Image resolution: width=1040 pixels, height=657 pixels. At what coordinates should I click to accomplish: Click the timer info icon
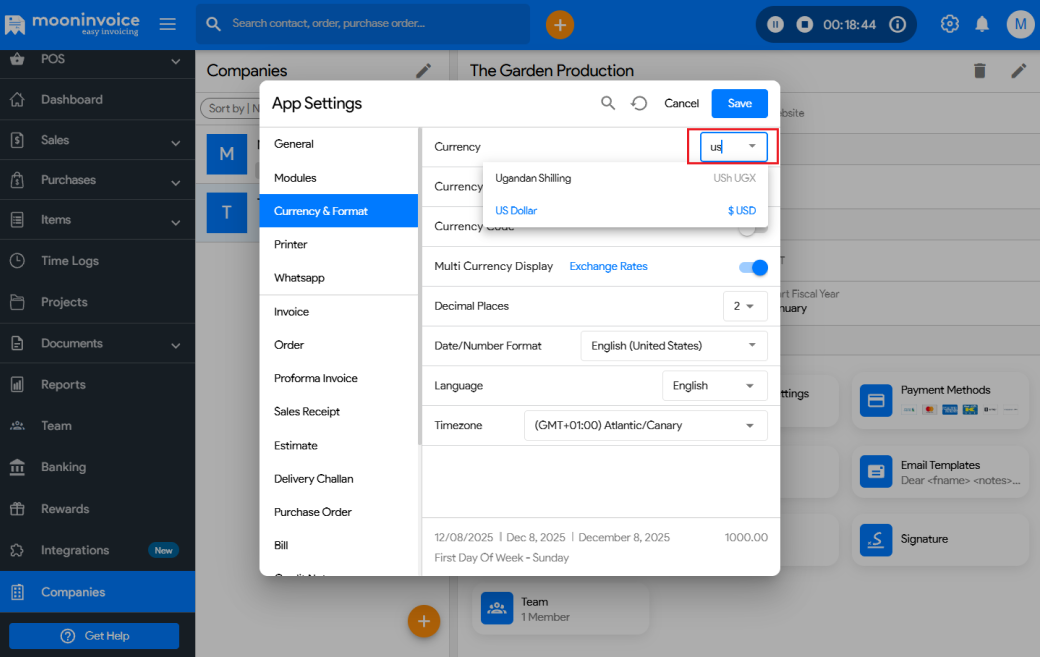click(x=897, y=24)
